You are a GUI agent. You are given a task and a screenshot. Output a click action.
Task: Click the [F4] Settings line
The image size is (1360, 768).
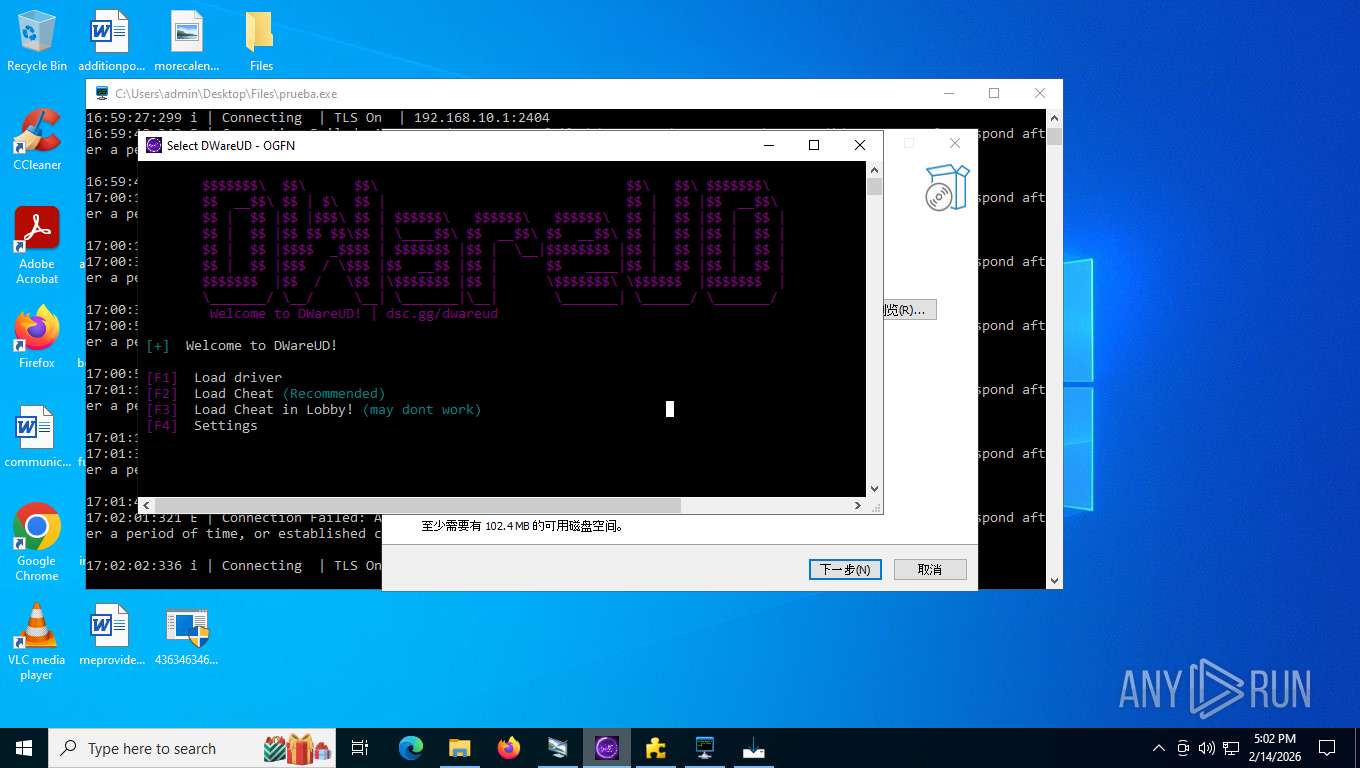pyautogui.click(x=201, y=425)
